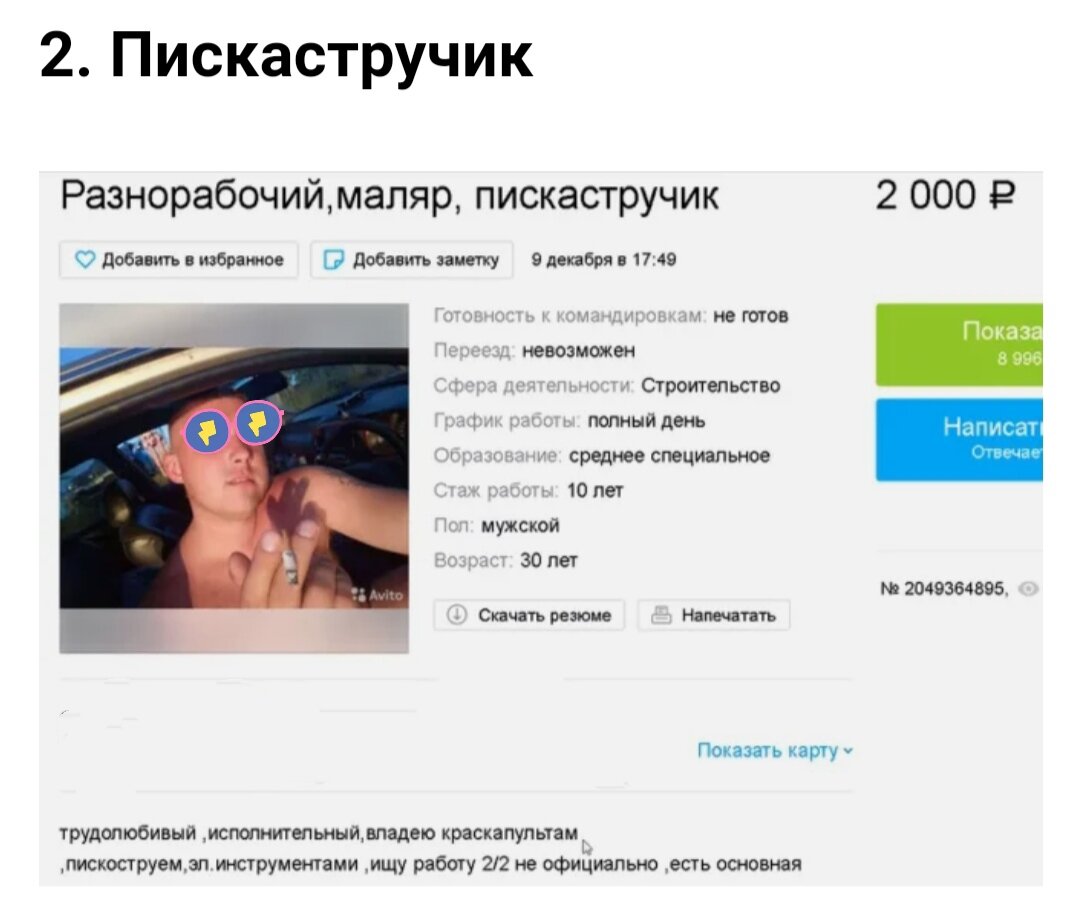Click the left lightning emoji sticker on photo
1080x905 pixels.
pyautogui.click(x=207, y=432)
